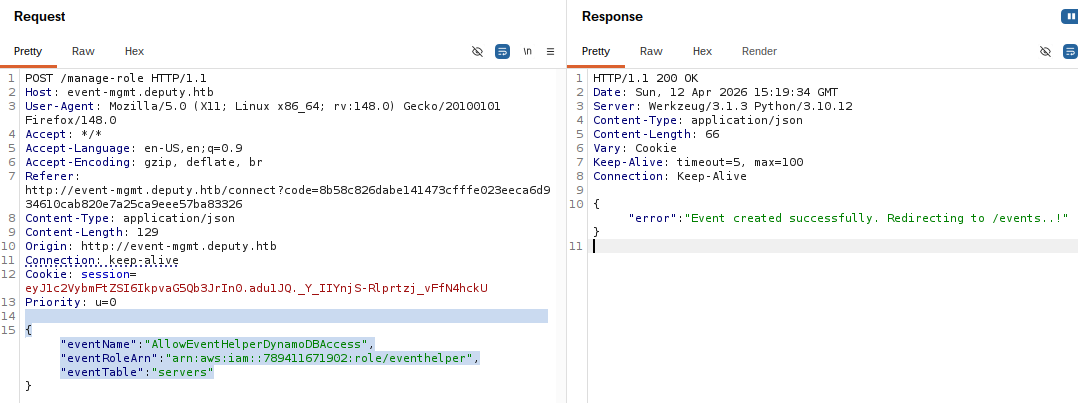1078x403 pixels.
Task: Click the session cookie token value
Action: click(256, 287)
